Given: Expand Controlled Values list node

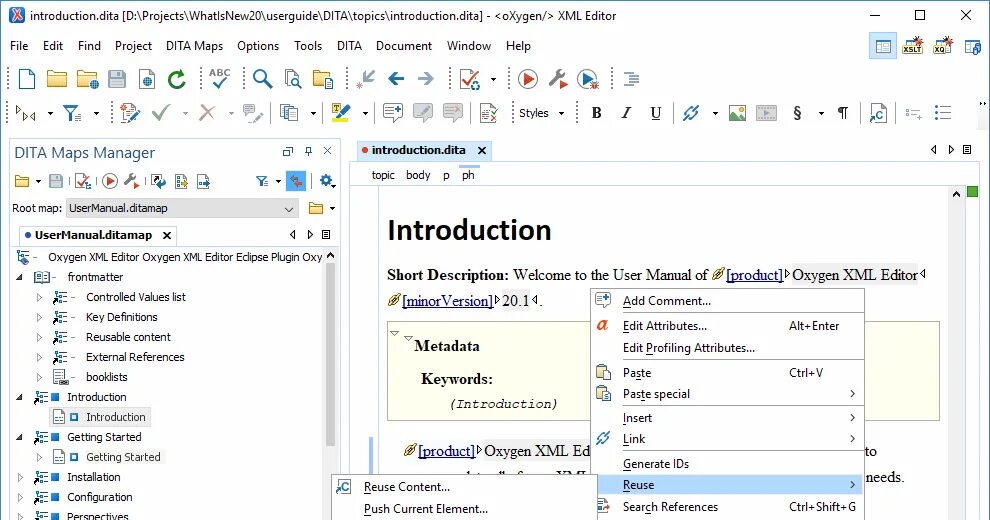Looking at the screenshot, I should pyautogui.click(x=39, y=297).
